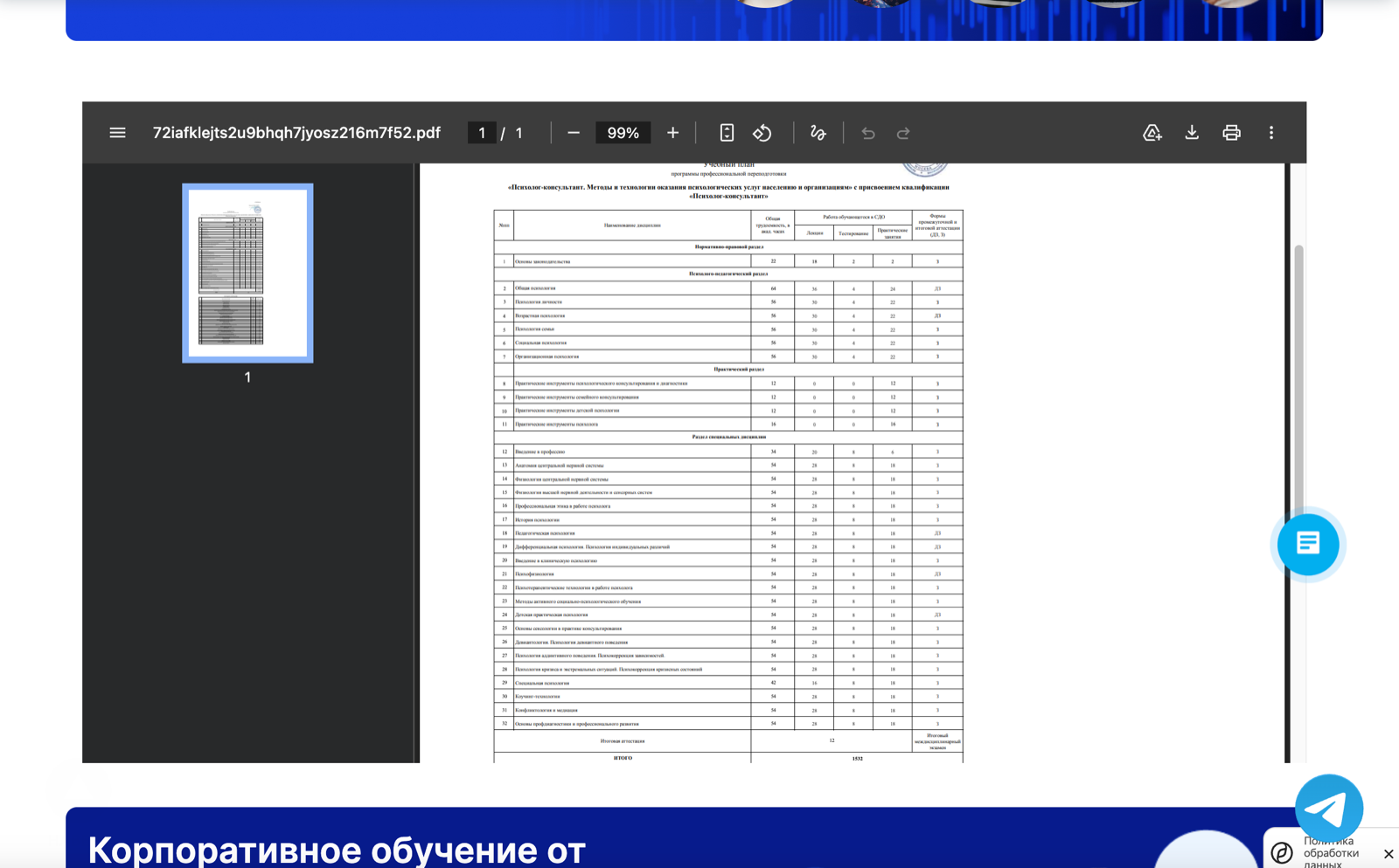Screen dimensions: 1399x868
Task: Click the current page number field
Action: pos(482,133)
